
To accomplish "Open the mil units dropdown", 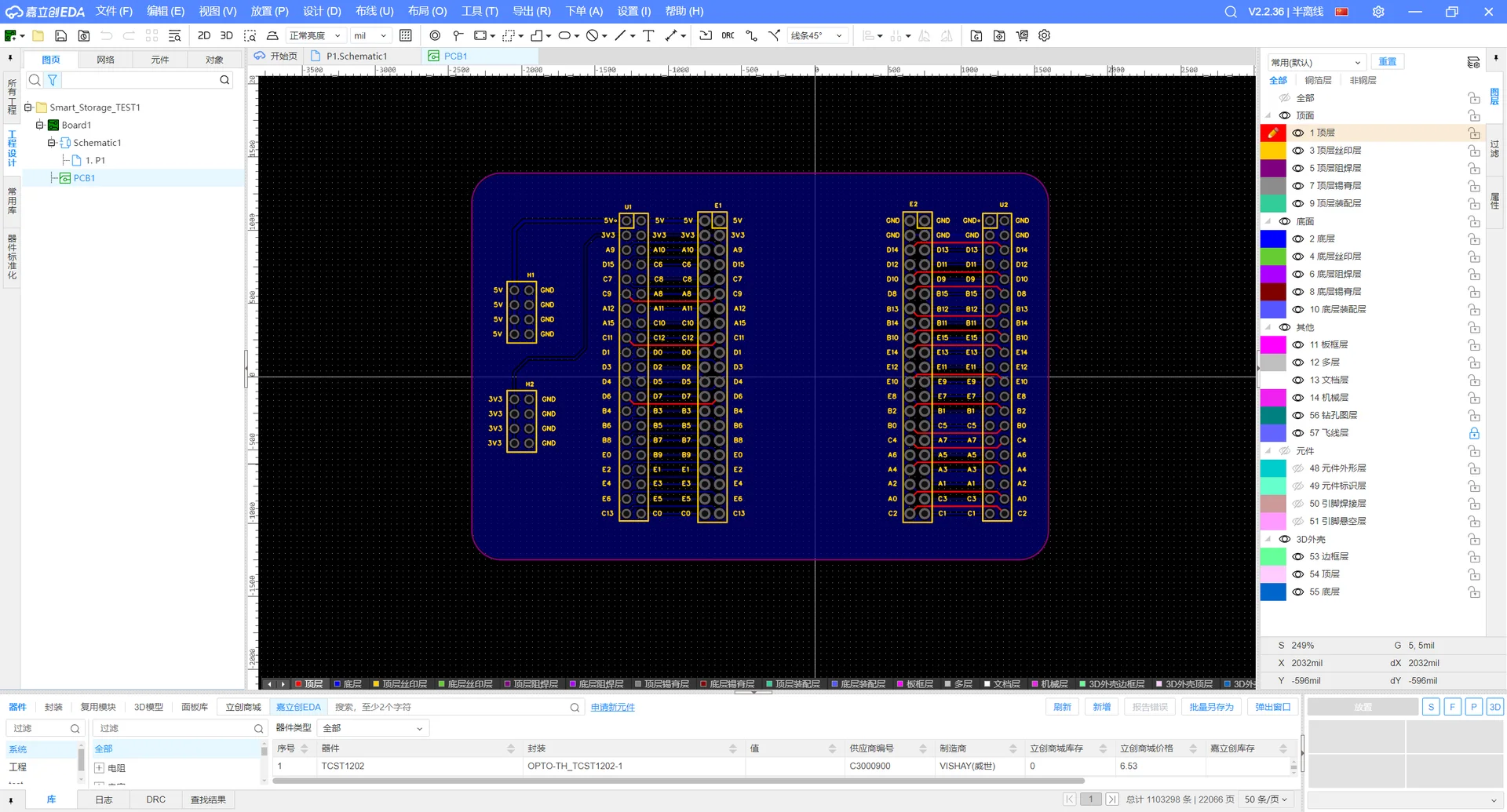I will click(x=370, y=36).
